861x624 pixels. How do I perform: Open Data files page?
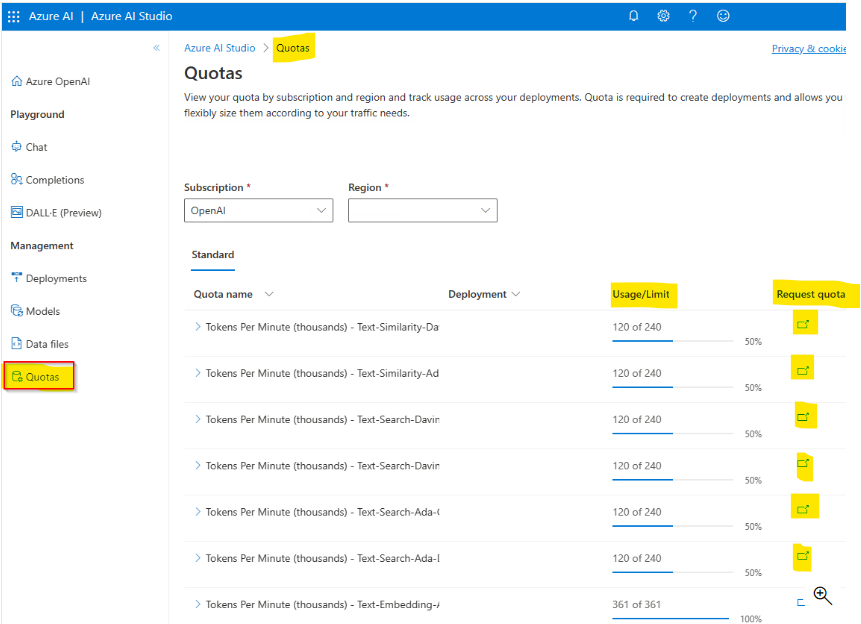coord(40,344)
